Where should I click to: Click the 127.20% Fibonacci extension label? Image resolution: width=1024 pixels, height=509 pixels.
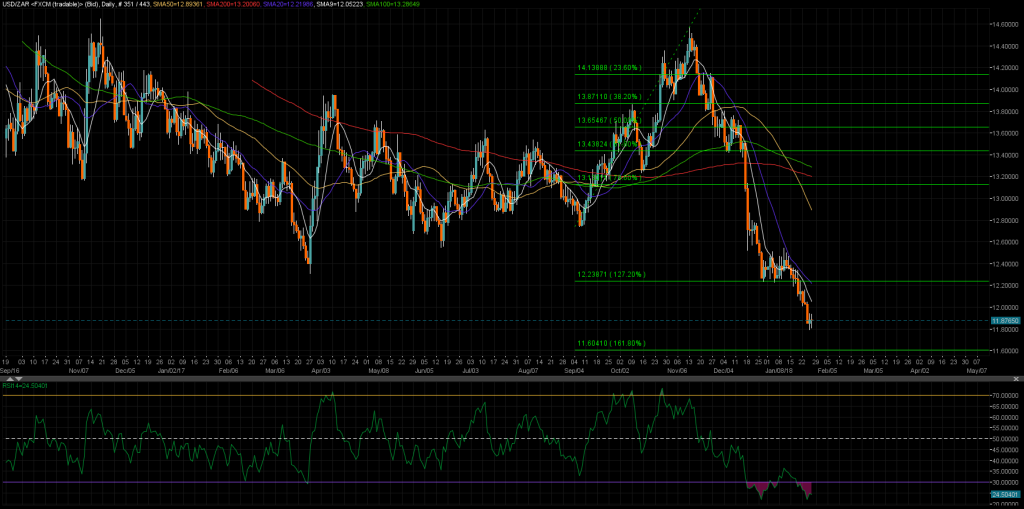point(611,274)
